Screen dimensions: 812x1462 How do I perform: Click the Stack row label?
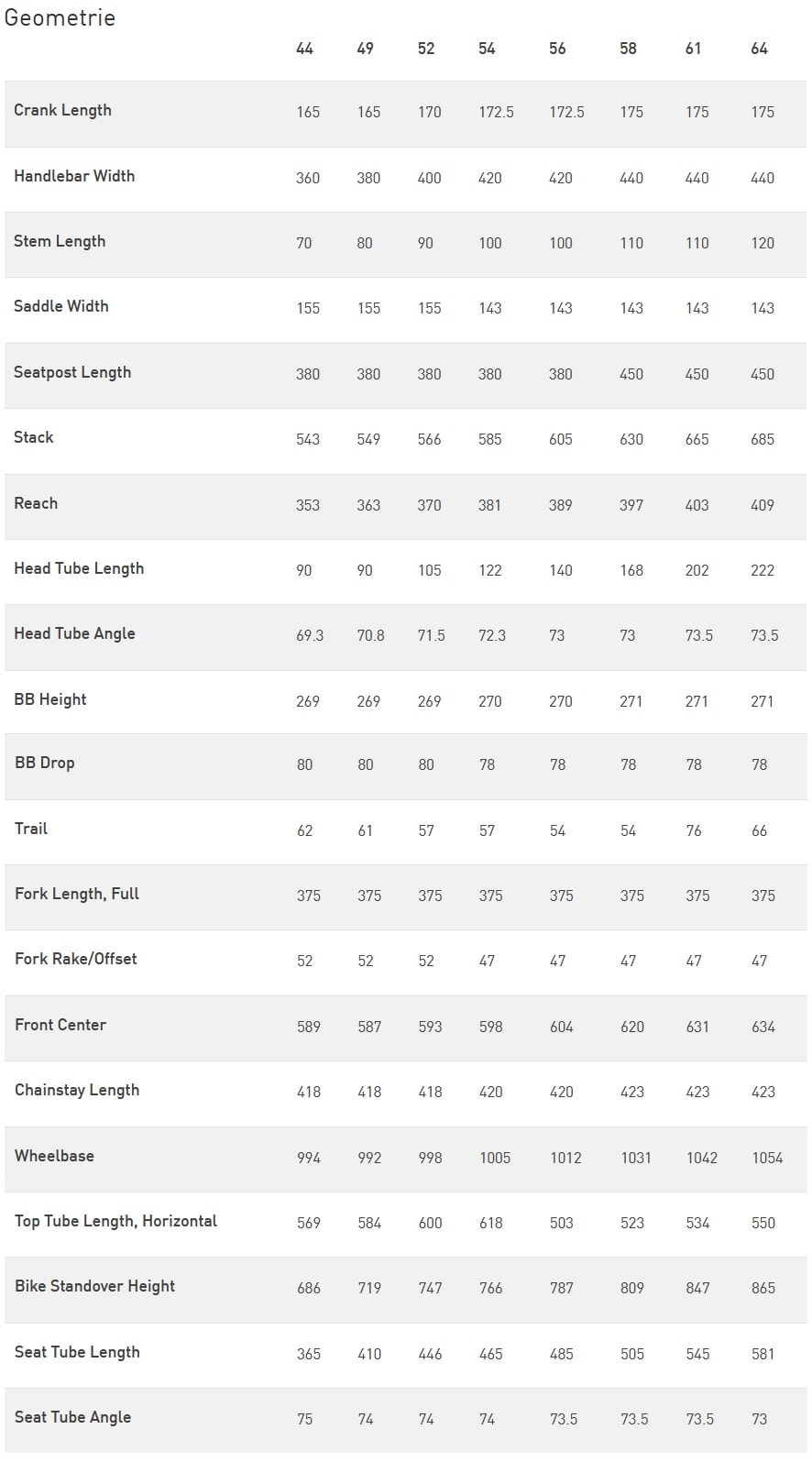pyautogui.click(x=34, y=437)
